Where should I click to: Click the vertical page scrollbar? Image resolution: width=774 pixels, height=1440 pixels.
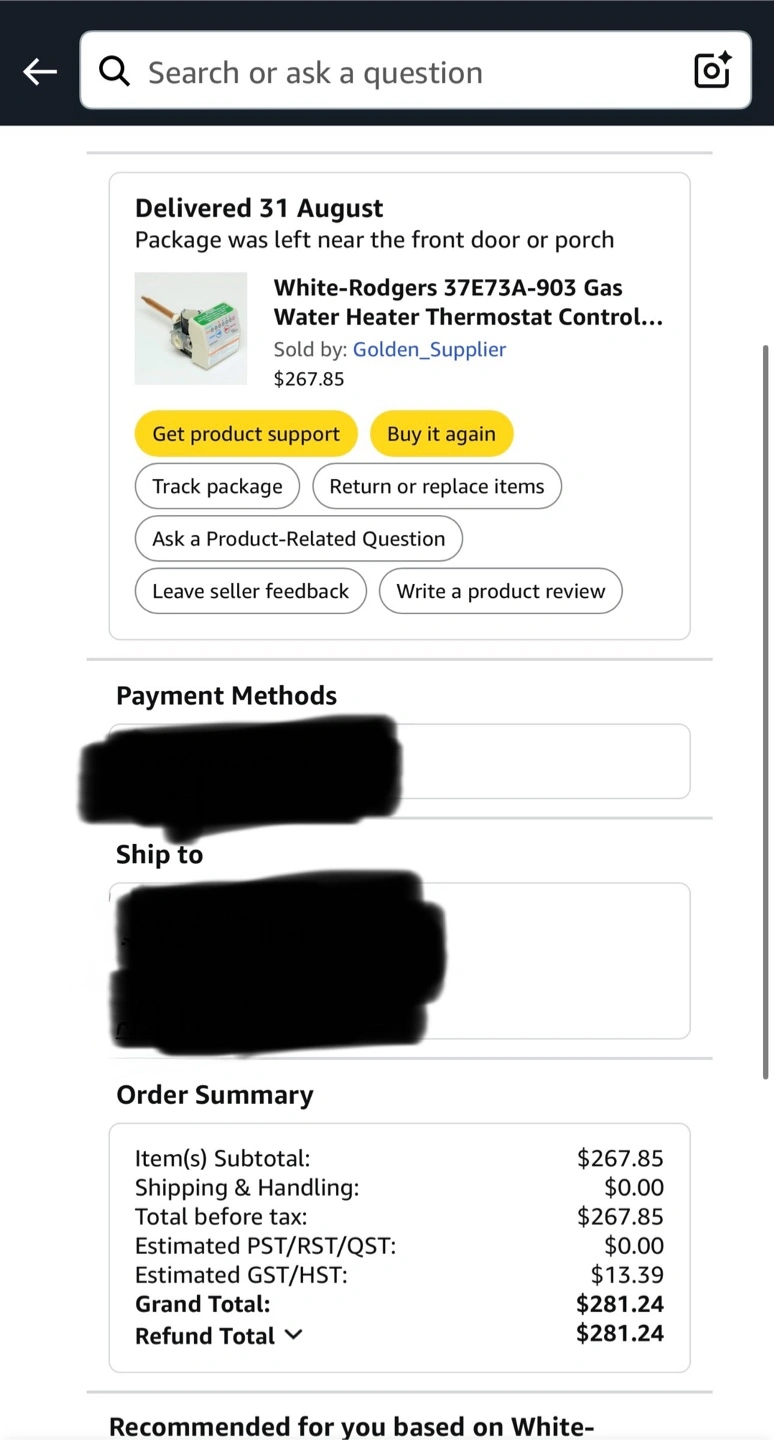point(767,710)
